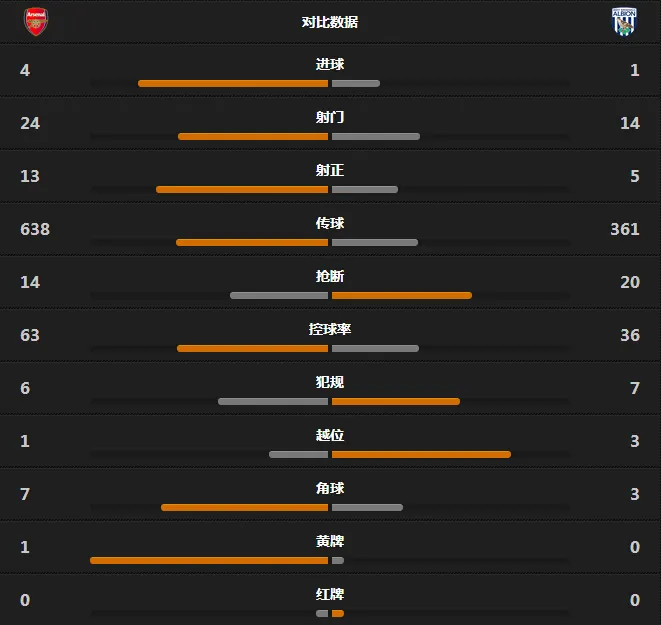Click the 射门 stat label
Screen dimensions: 661x625
click(330, 117)
